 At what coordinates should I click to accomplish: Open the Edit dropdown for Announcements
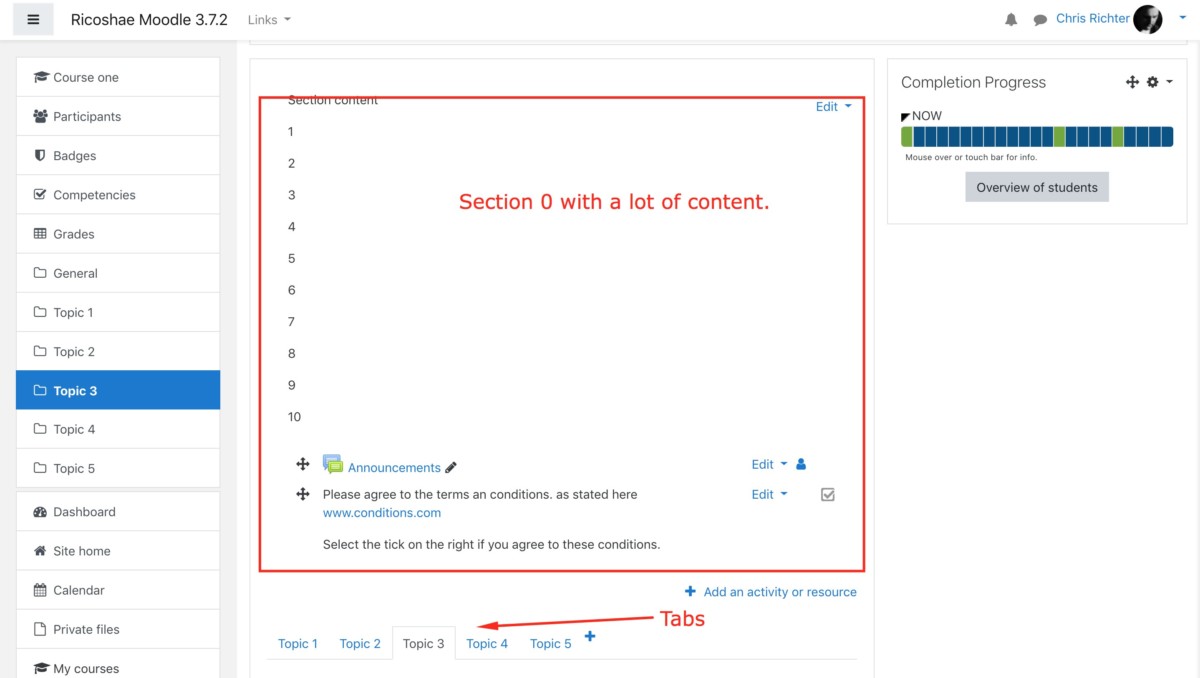click(x=769, y=464)
